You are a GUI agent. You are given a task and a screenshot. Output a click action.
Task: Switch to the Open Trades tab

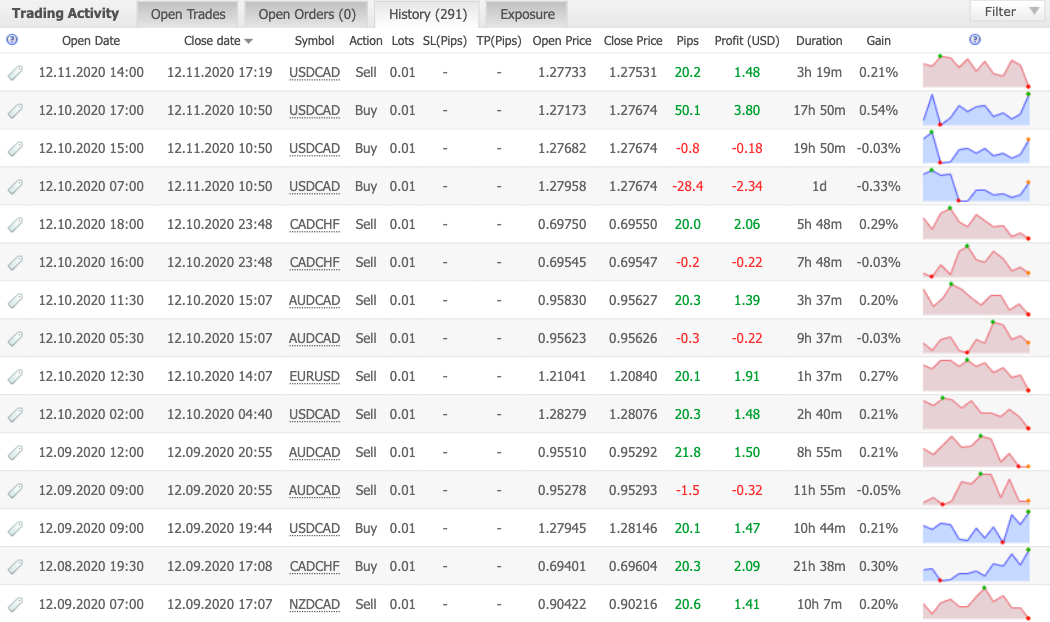187,14
